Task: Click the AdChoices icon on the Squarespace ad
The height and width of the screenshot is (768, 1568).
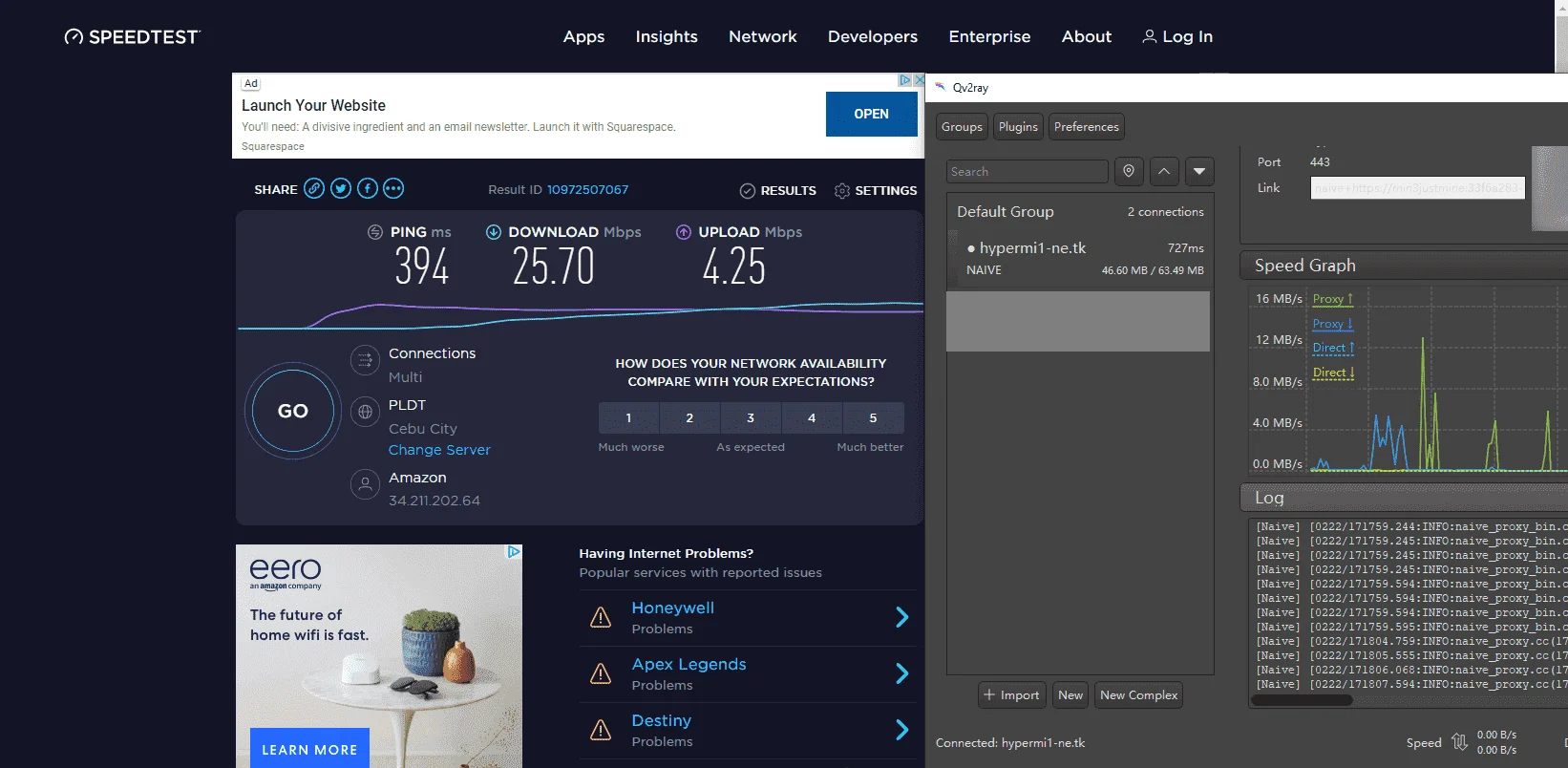Action: pyautogui.click(x=905, y=80)
